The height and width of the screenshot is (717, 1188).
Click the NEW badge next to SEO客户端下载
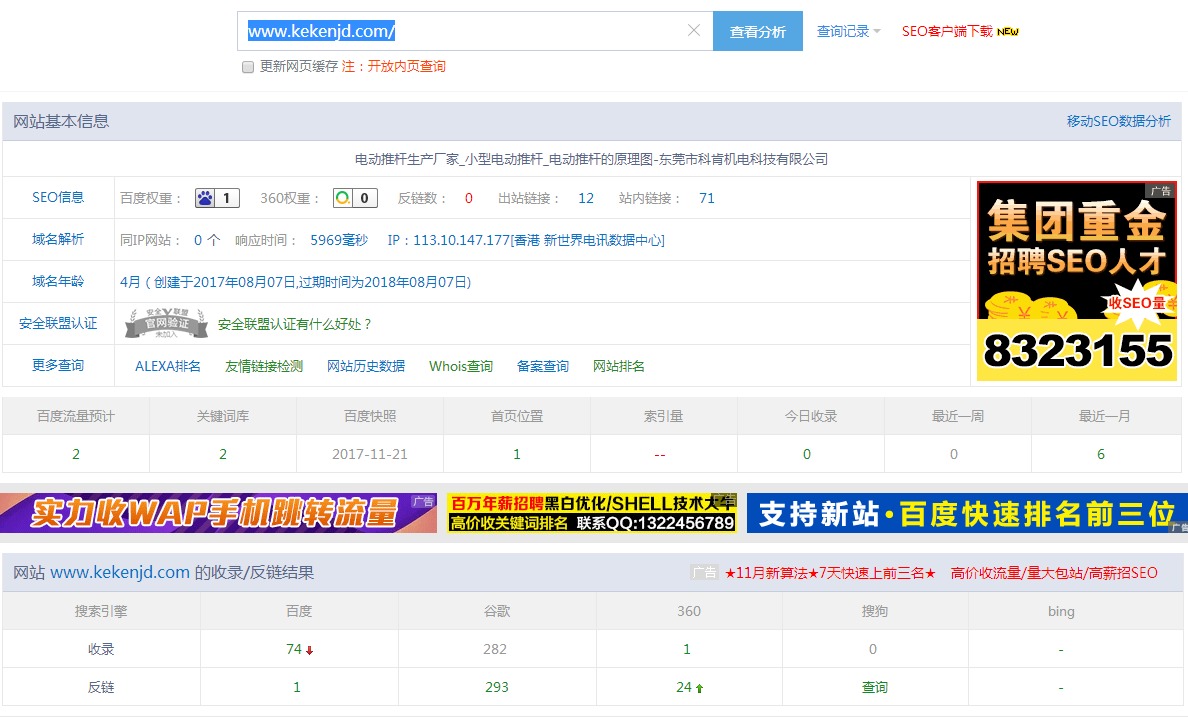1008,32
